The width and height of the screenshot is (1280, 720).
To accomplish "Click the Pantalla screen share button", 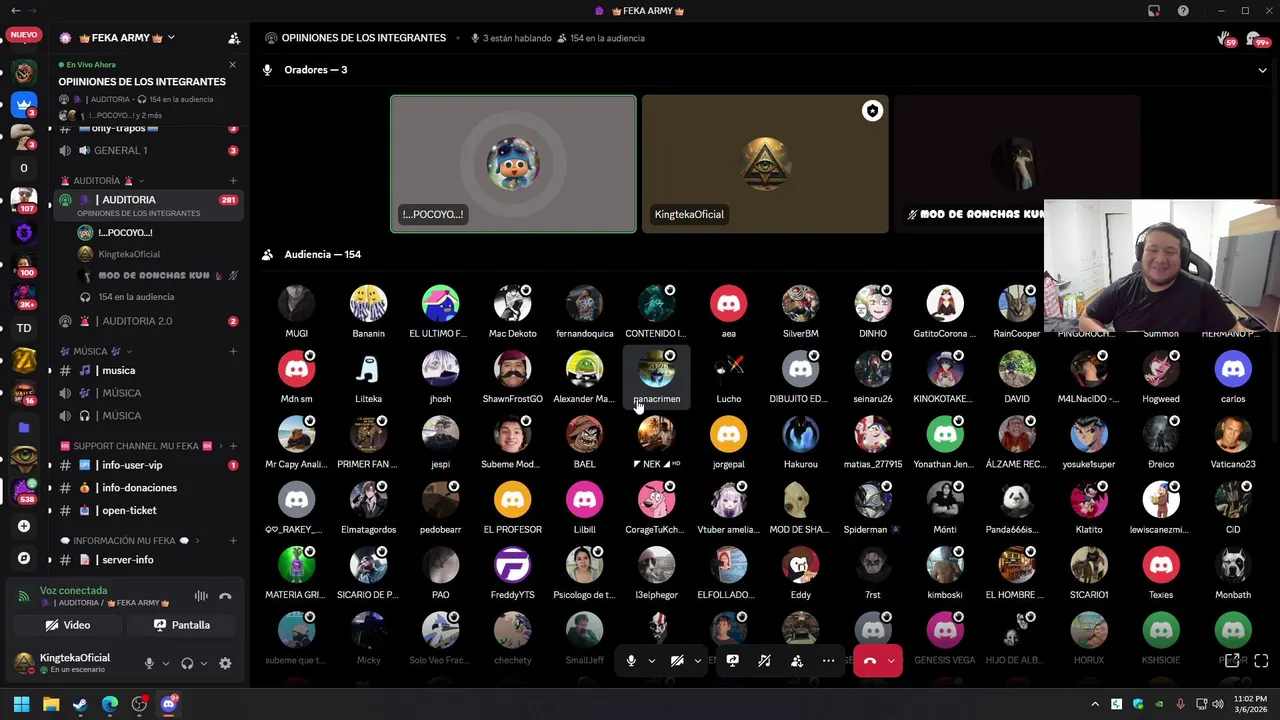I will click(182, 625).
